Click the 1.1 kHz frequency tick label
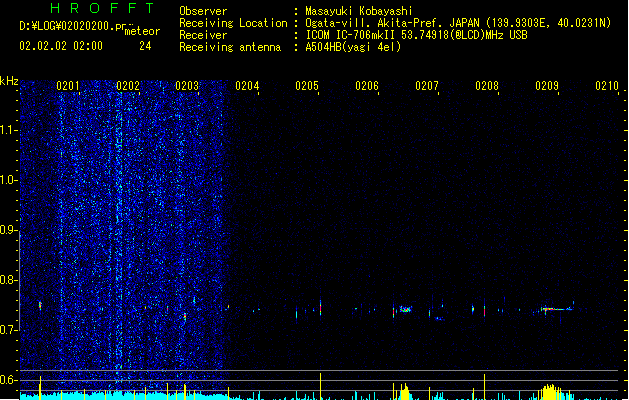This screenshot has width=629, height=400. click(x=8, y=130)
